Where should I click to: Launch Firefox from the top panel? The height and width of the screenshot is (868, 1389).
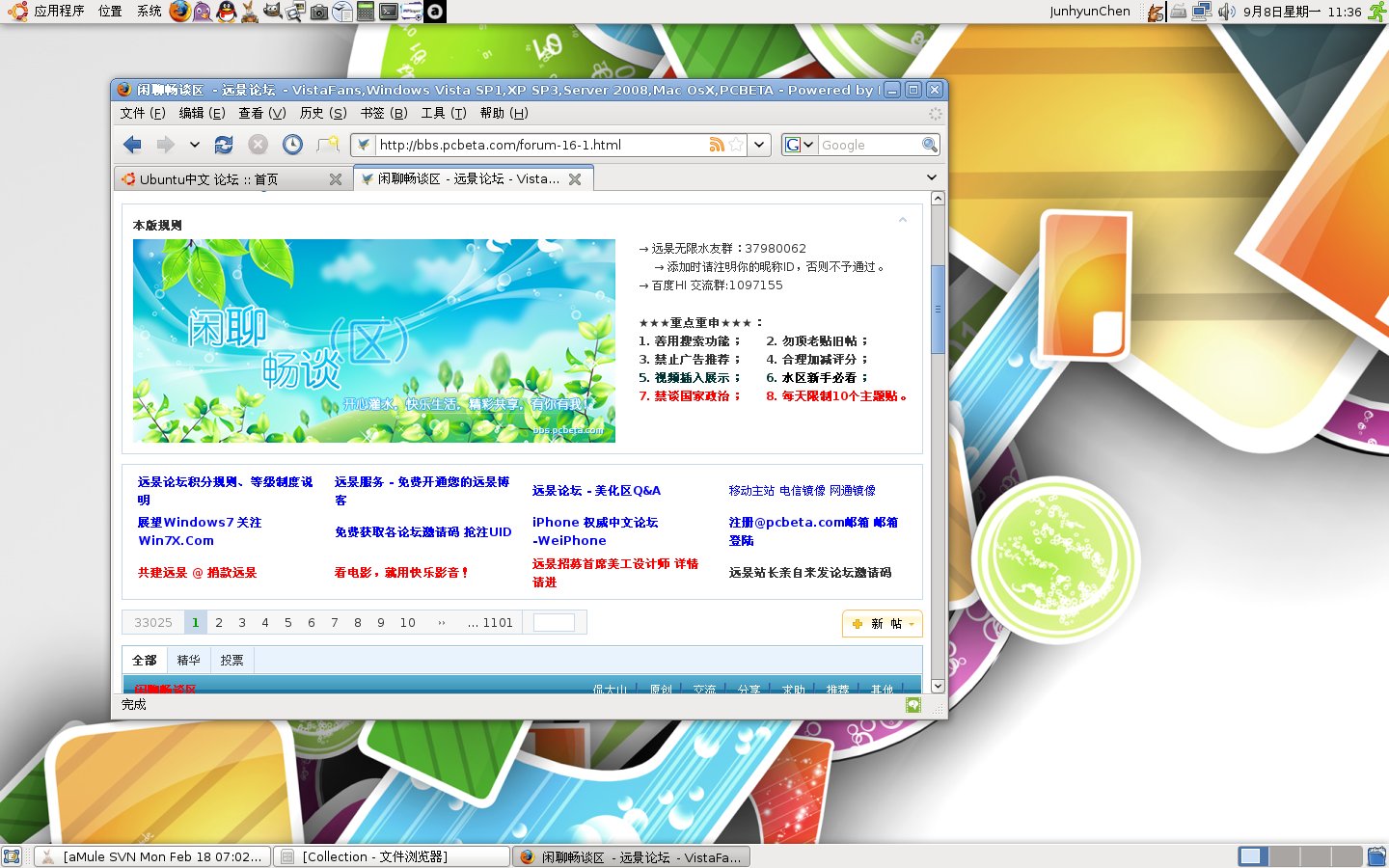(179, 12)
